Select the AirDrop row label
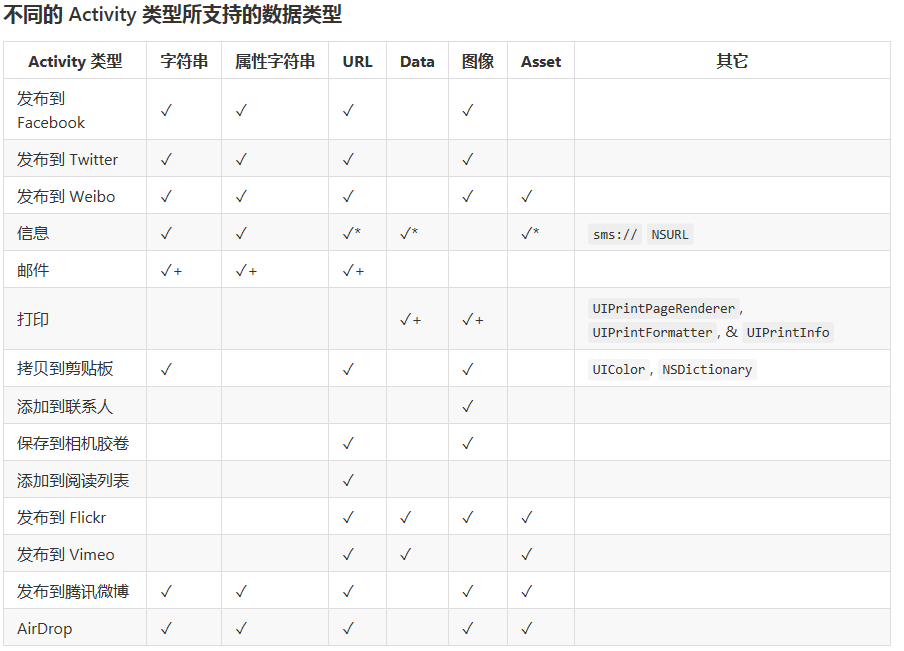The image size is (904, 651). coord(45,629)
